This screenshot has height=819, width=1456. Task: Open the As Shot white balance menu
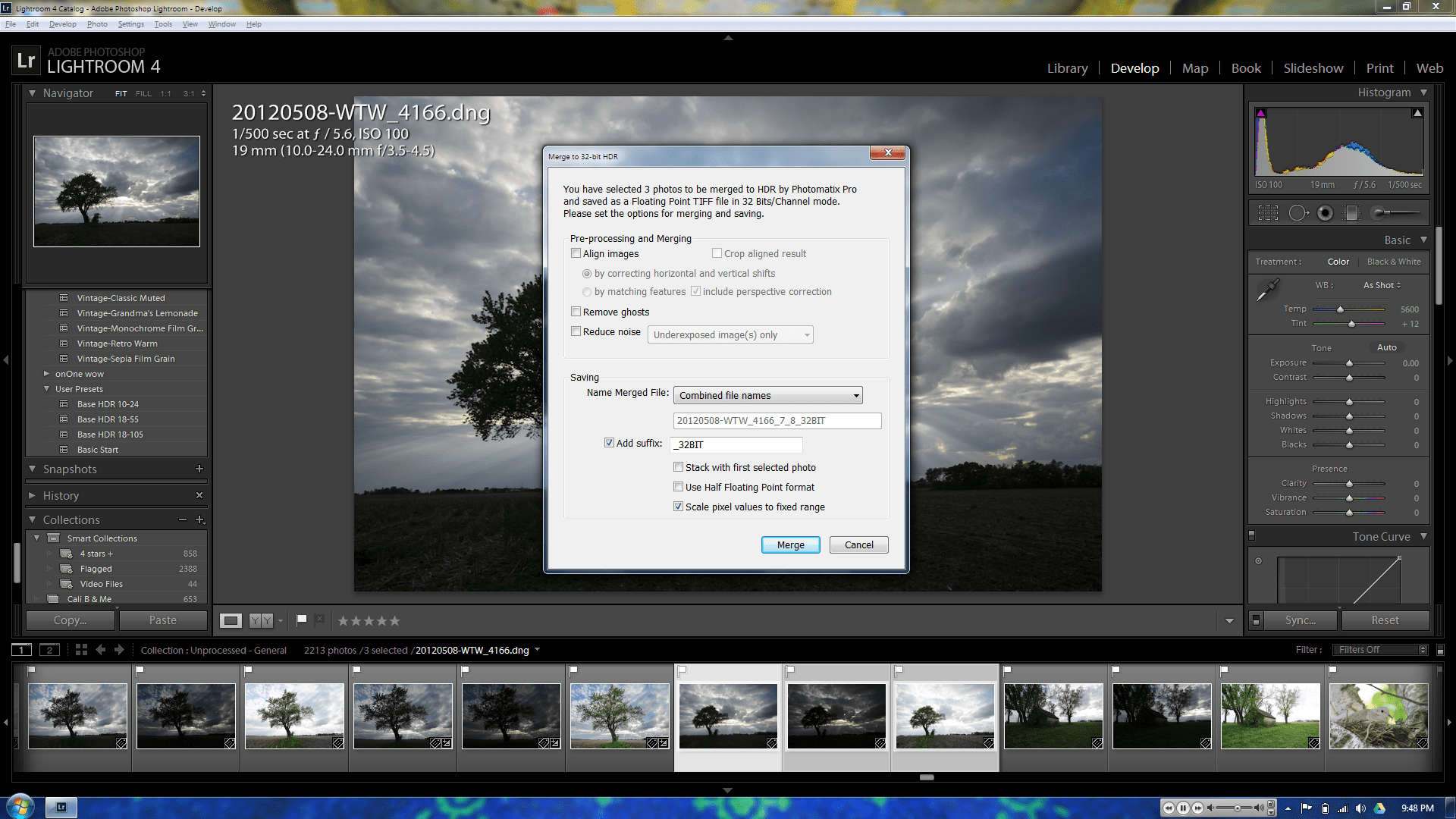point(1382,286)
